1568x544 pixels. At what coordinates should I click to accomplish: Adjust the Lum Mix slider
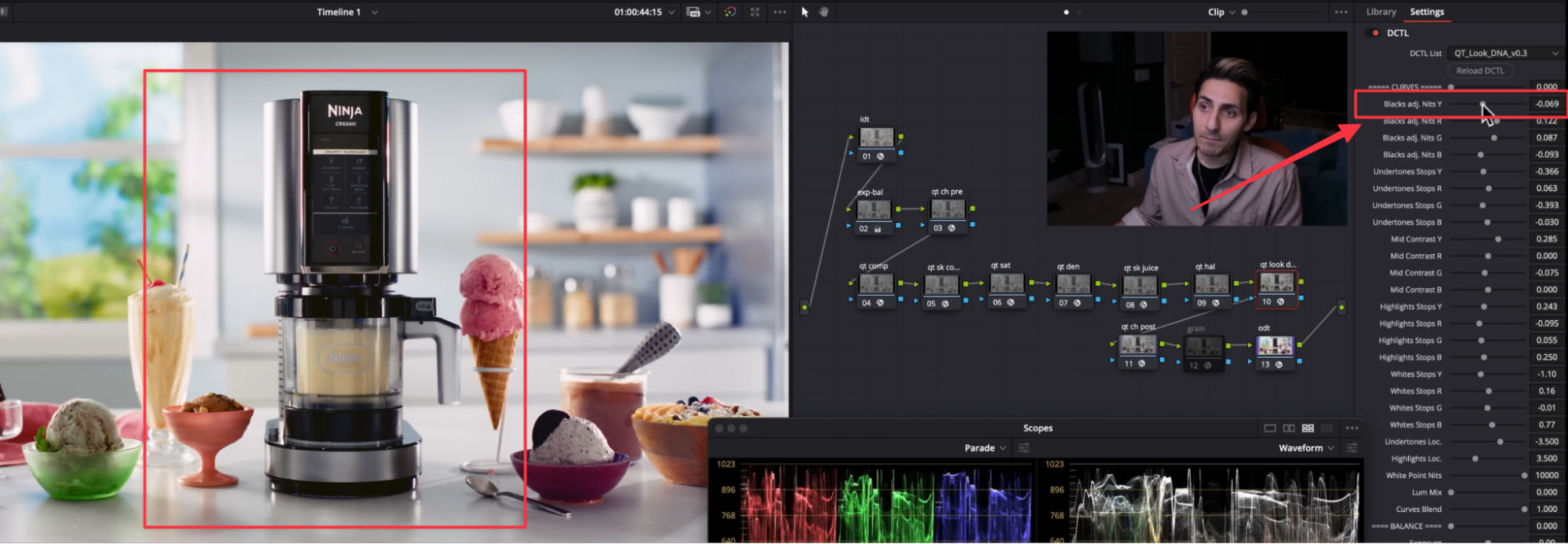(1451, 492)
